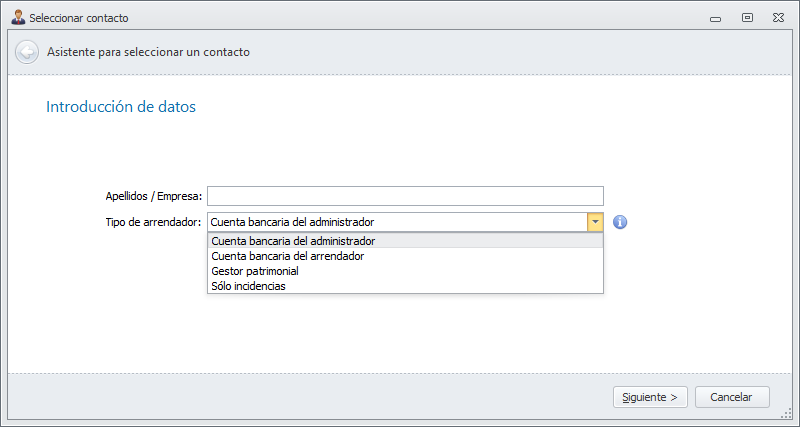Click the "Tipo de arrendador" label
Viewport: 800px width, 427px height.
(153, 222)
